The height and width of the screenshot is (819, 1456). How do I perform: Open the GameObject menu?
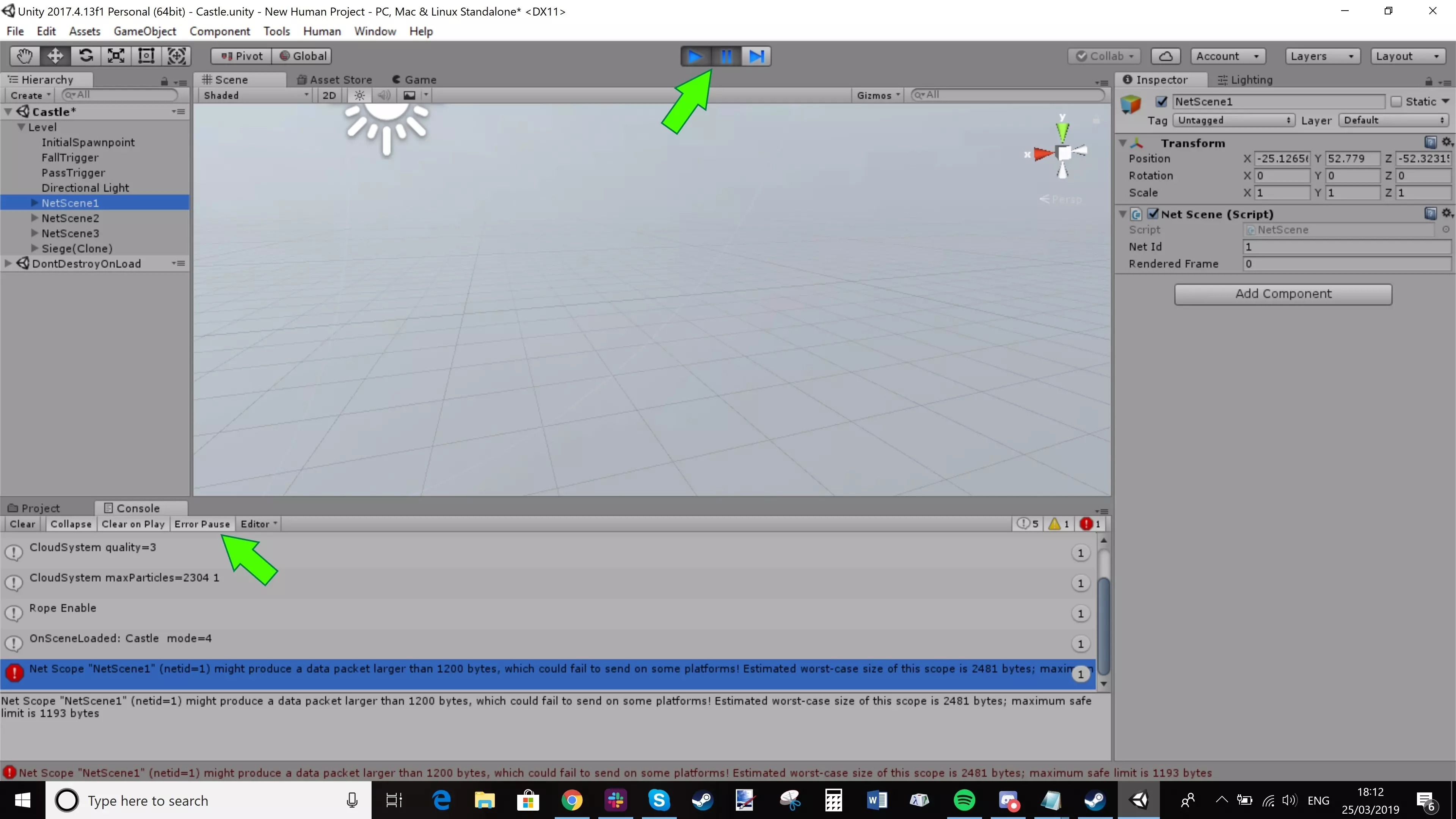145,31
